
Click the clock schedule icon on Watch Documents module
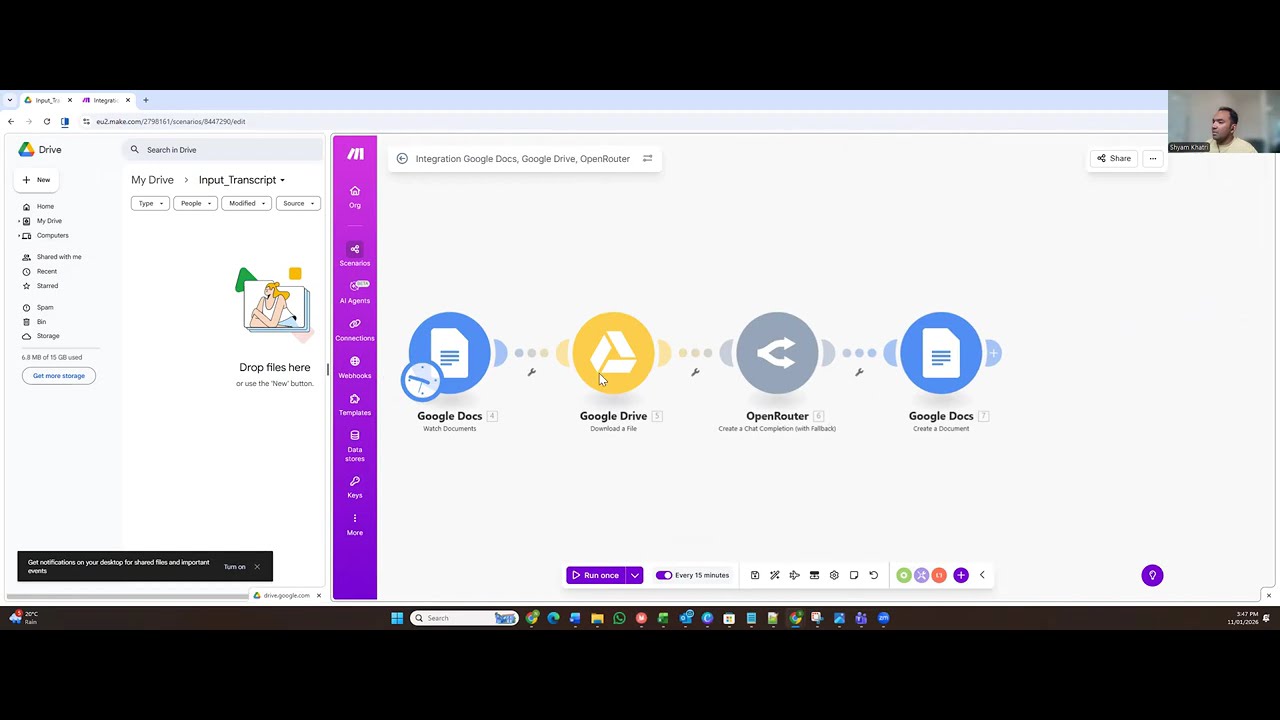tap(420, 379)
